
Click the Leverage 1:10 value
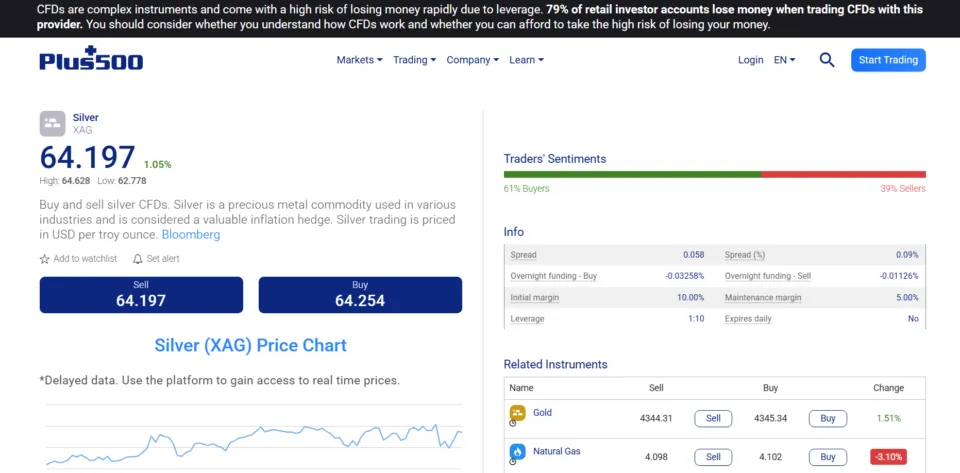pos(696,319)
